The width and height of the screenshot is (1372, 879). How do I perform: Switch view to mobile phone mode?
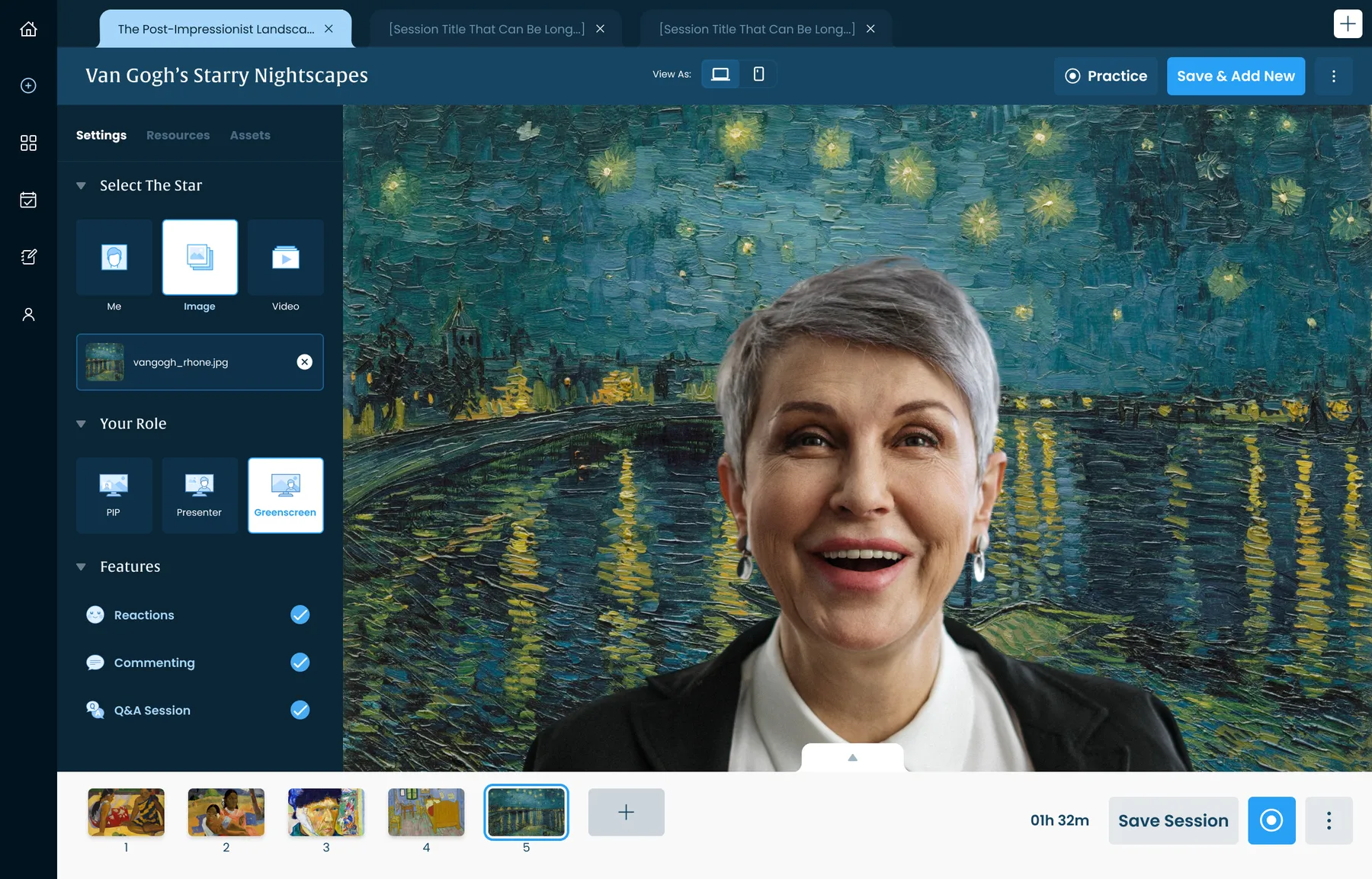coord(758,74)
